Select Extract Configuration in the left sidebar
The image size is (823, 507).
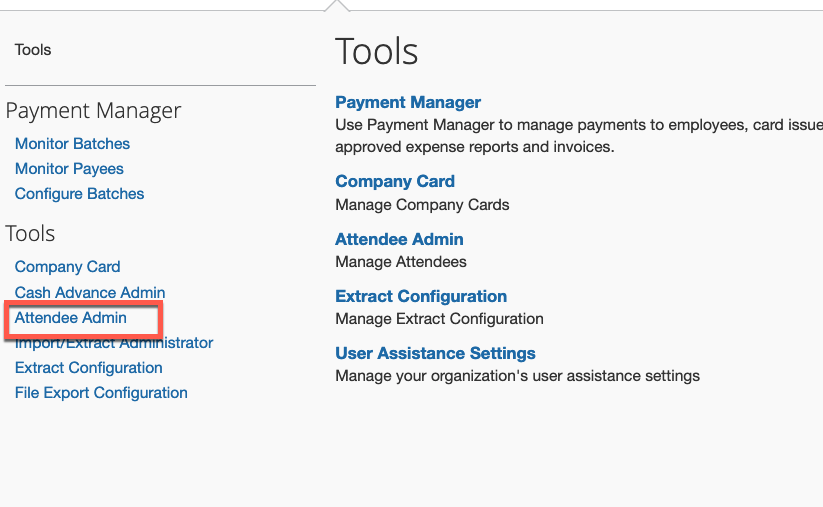[x=88, y=368]
